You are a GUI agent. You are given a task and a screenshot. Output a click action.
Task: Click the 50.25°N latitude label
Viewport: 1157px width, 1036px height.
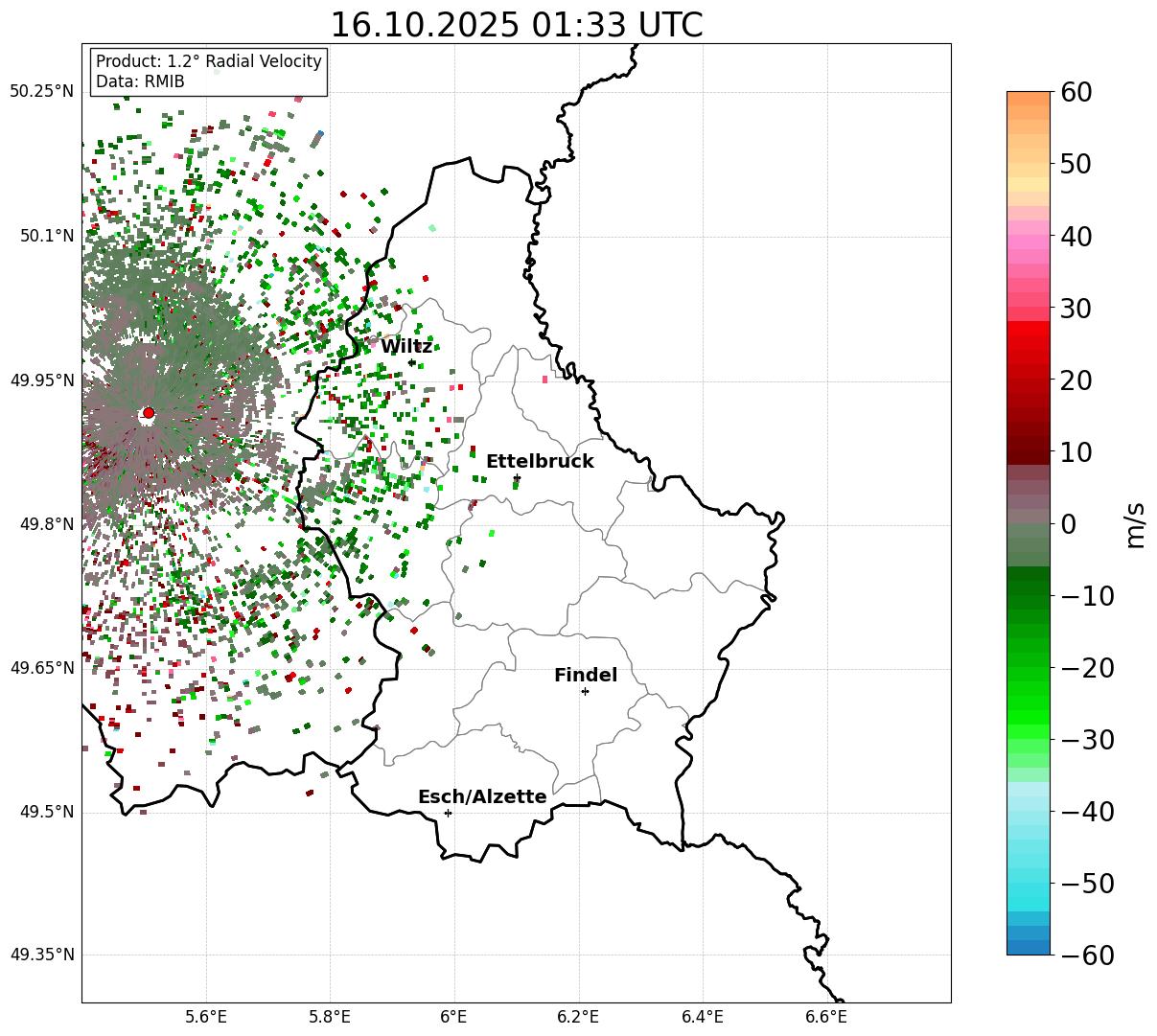[41, 91]
